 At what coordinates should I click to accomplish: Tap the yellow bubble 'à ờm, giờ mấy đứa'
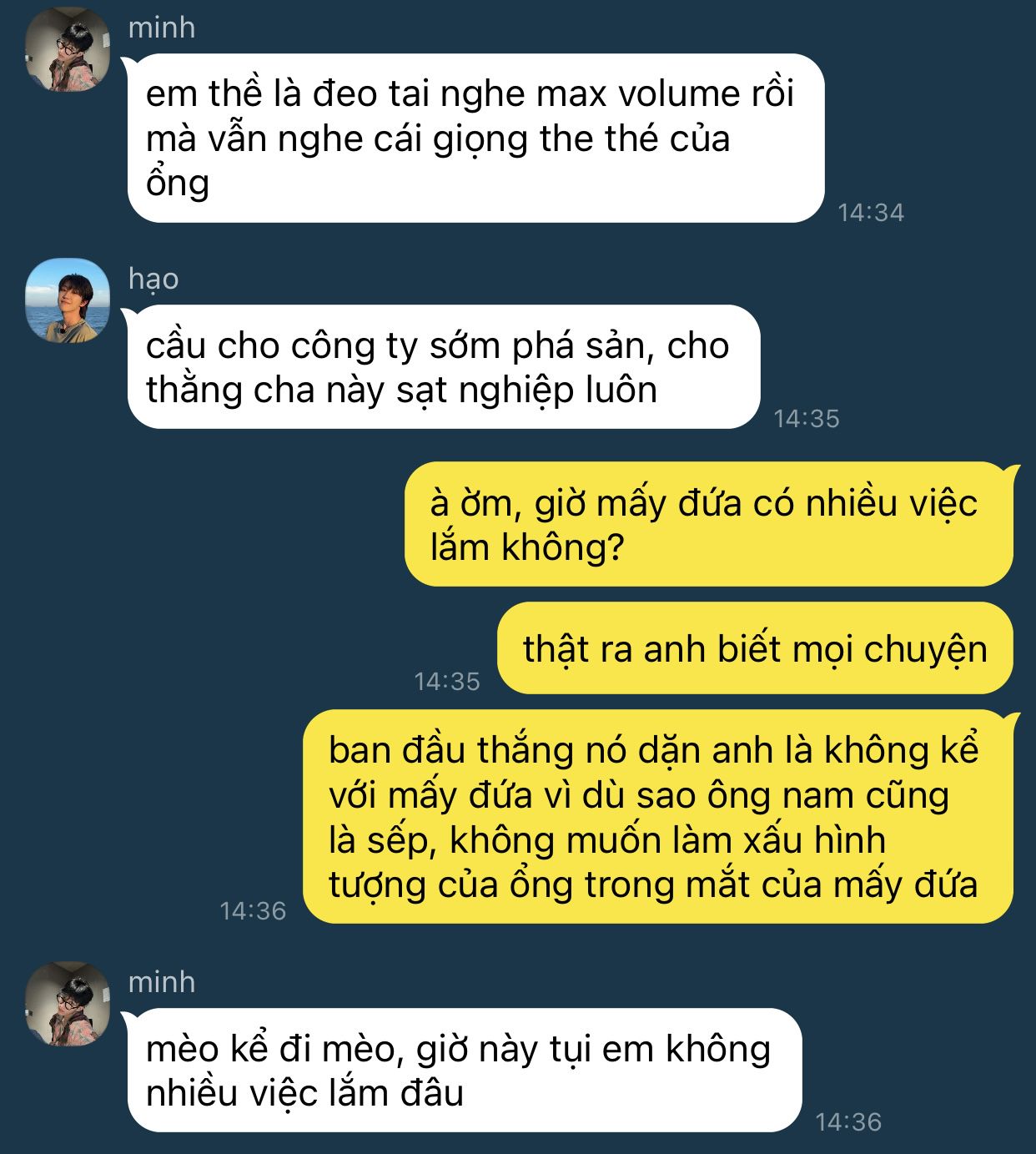(x=709, y=524)
